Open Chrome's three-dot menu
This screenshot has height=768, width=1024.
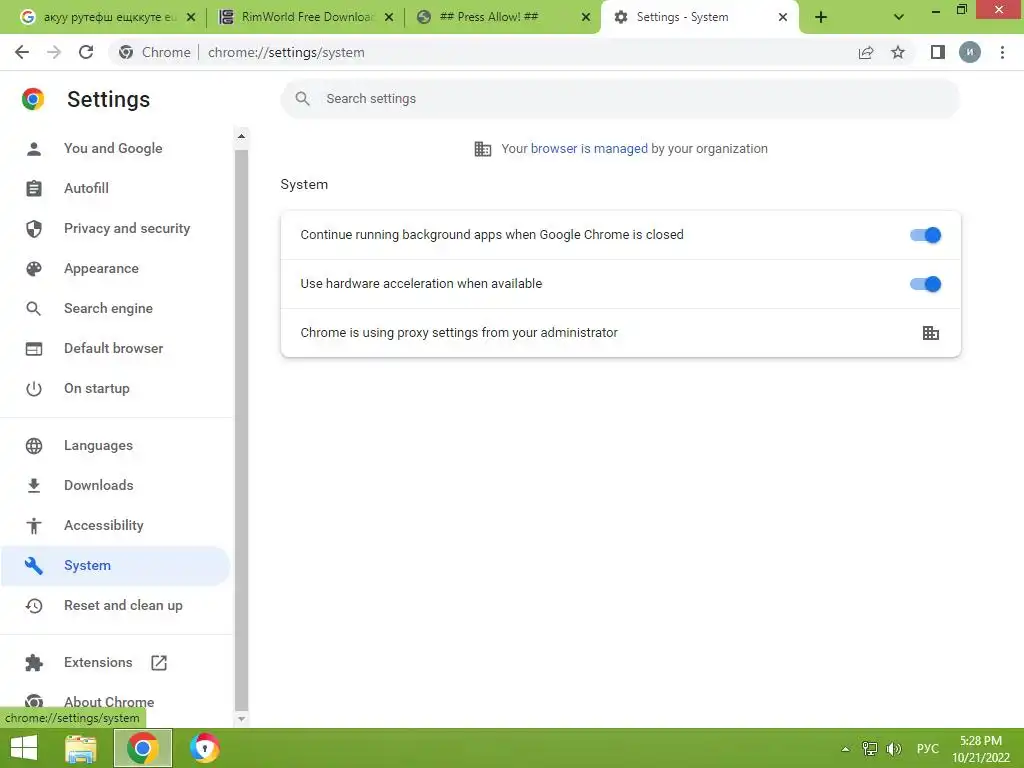[x=1002, y=52]
